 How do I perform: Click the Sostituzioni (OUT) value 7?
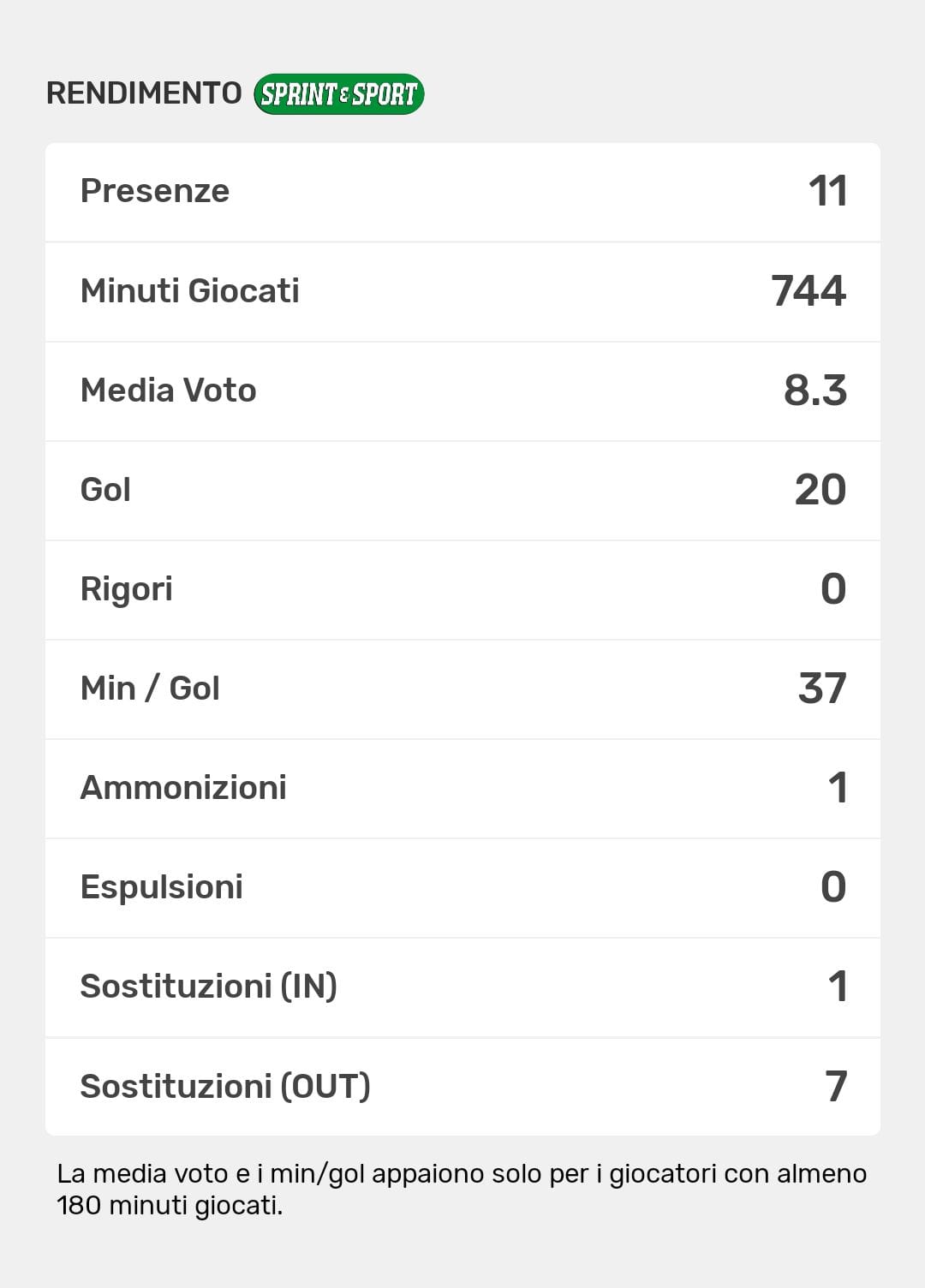point(836,1086)
